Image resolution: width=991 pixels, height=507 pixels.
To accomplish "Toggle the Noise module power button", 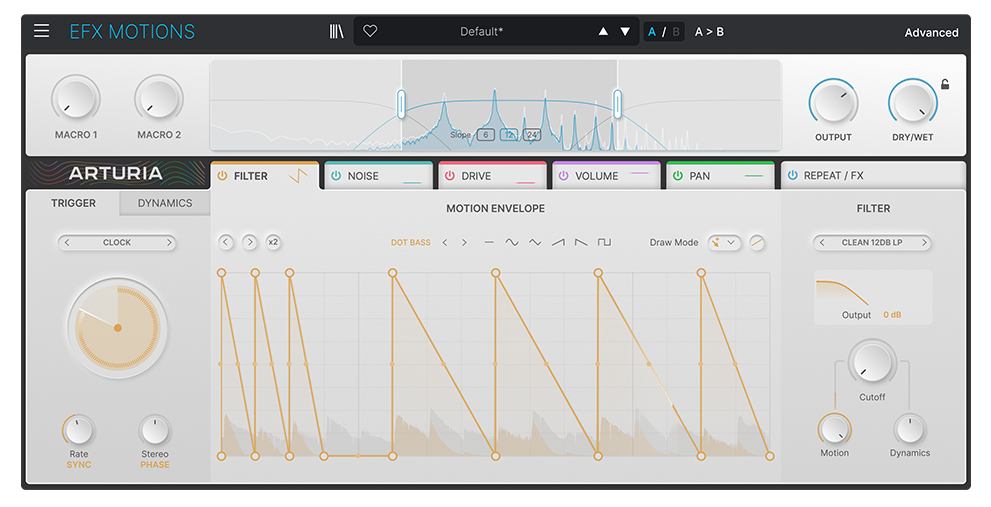I will click(336, 176).
